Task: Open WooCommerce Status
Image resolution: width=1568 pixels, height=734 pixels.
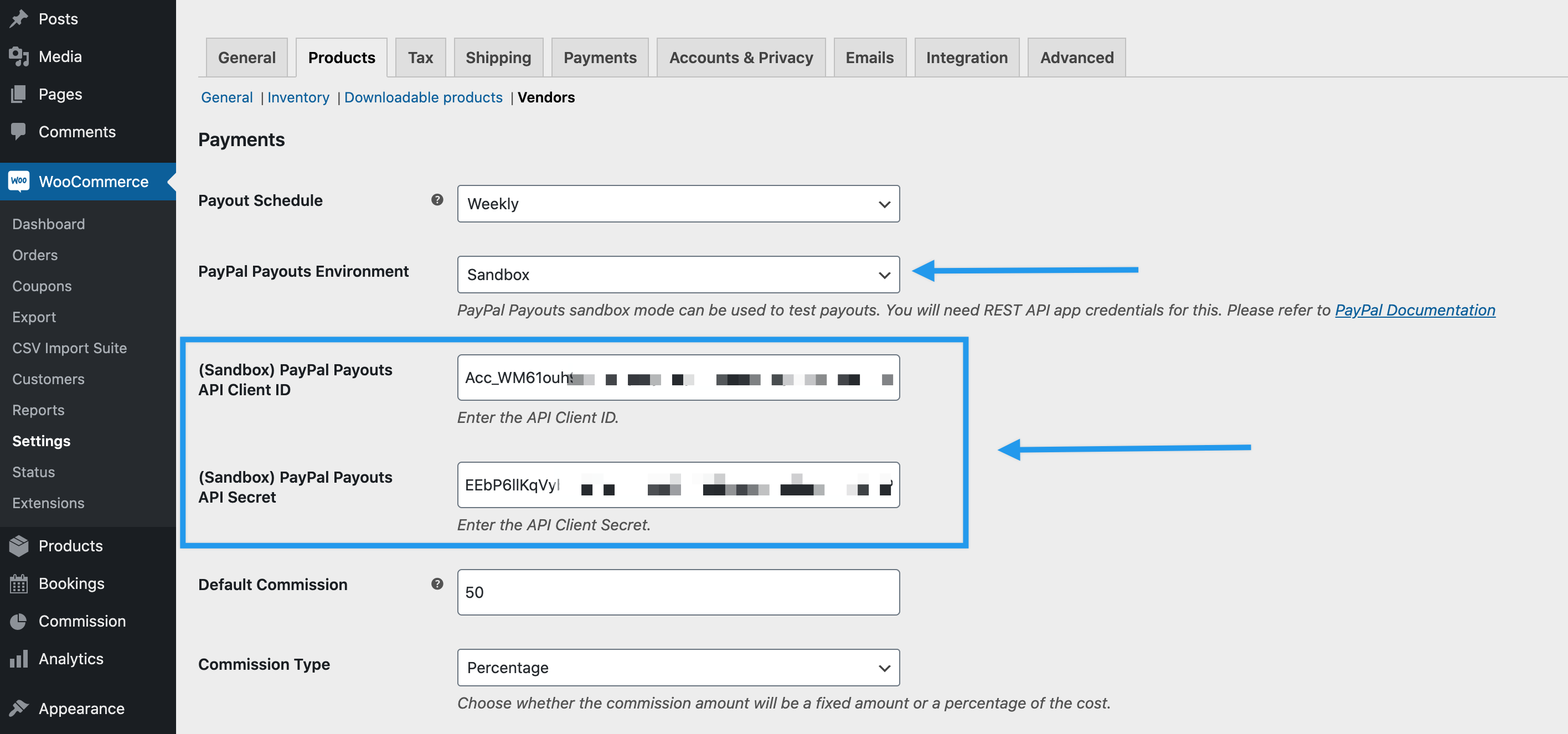Action: (33, 472)
